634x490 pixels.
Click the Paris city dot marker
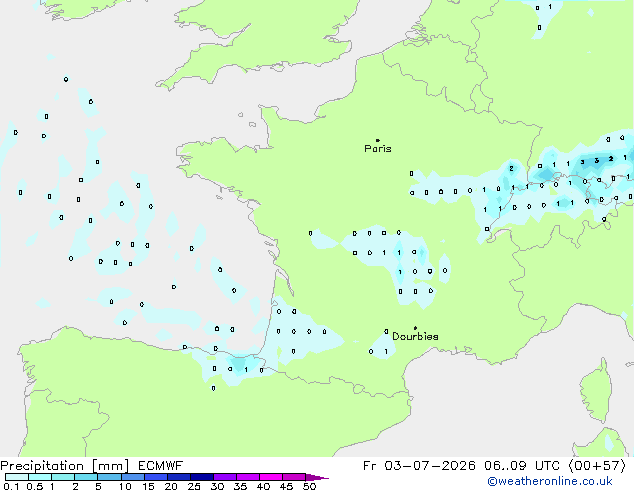378,140
